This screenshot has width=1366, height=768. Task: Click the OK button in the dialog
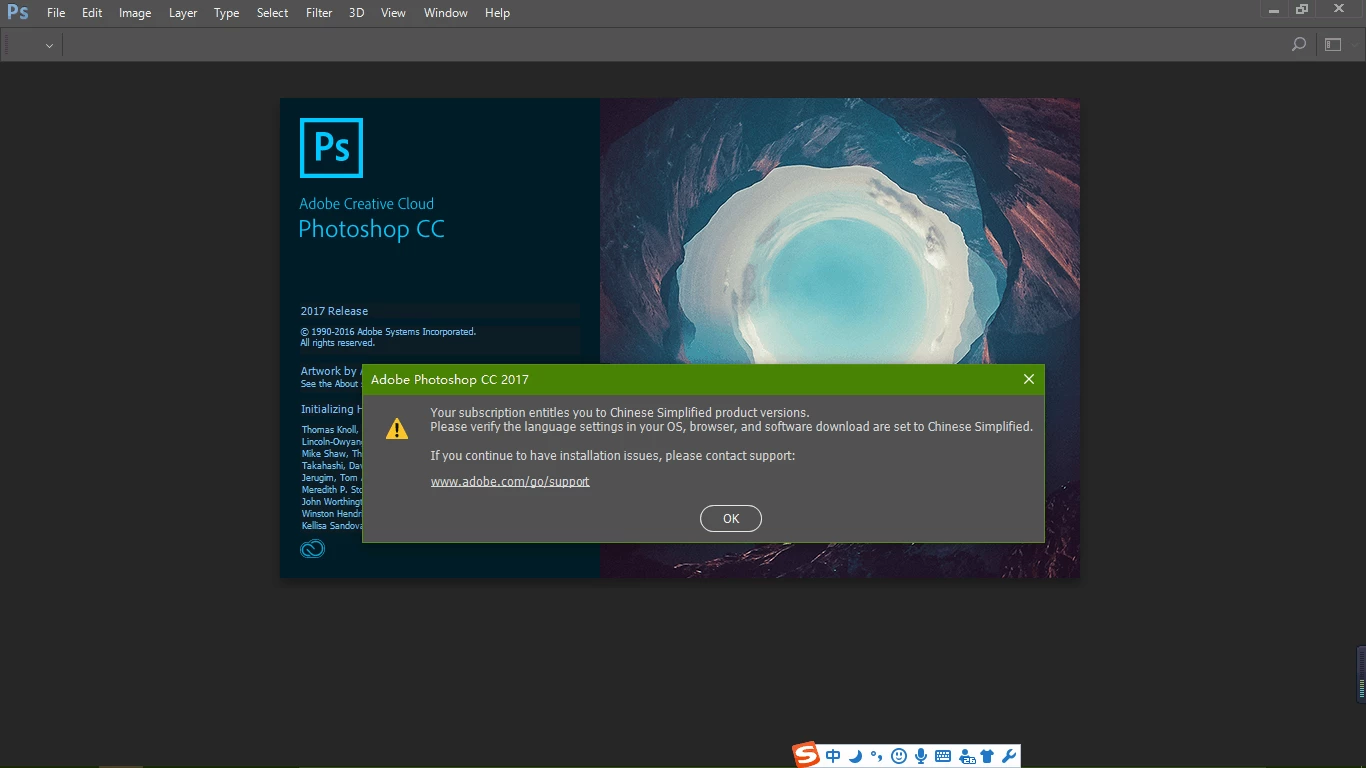click(731, 518)
